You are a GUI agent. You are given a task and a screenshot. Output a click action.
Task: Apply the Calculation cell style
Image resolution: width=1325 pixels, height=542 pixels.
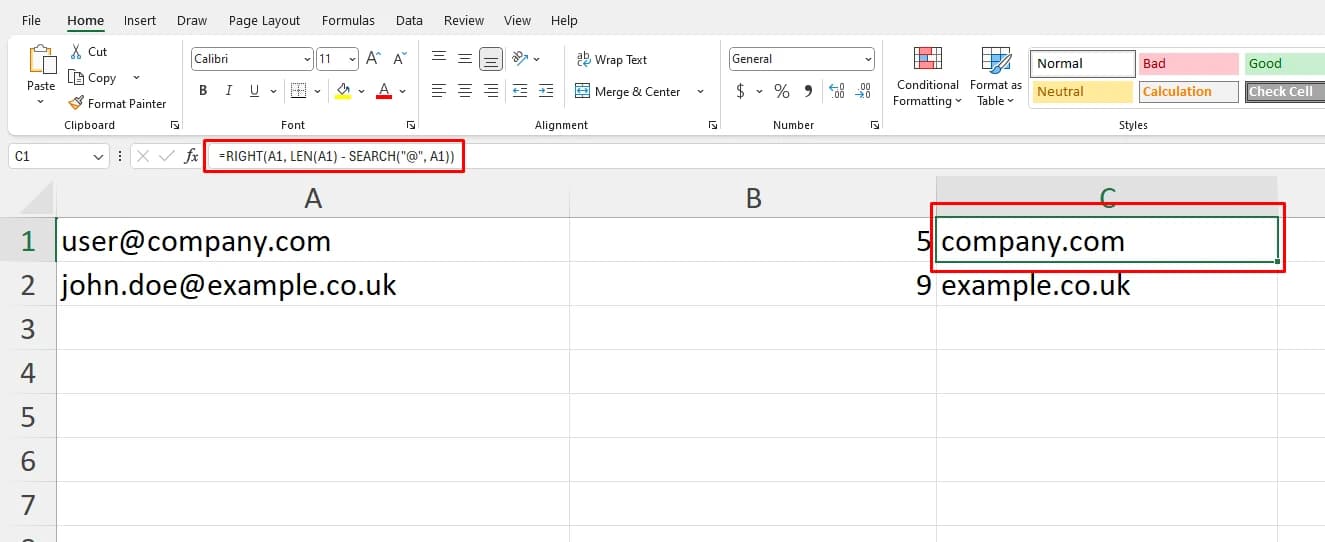click(x=1188, y=91)
